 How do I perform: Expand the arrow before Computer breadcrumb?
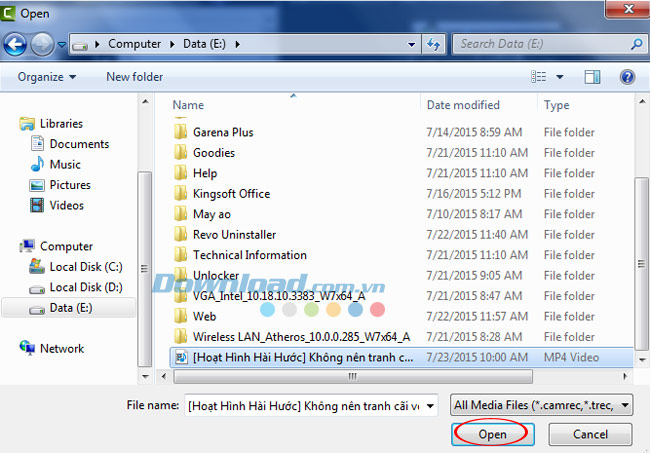[x=97, y=44]
